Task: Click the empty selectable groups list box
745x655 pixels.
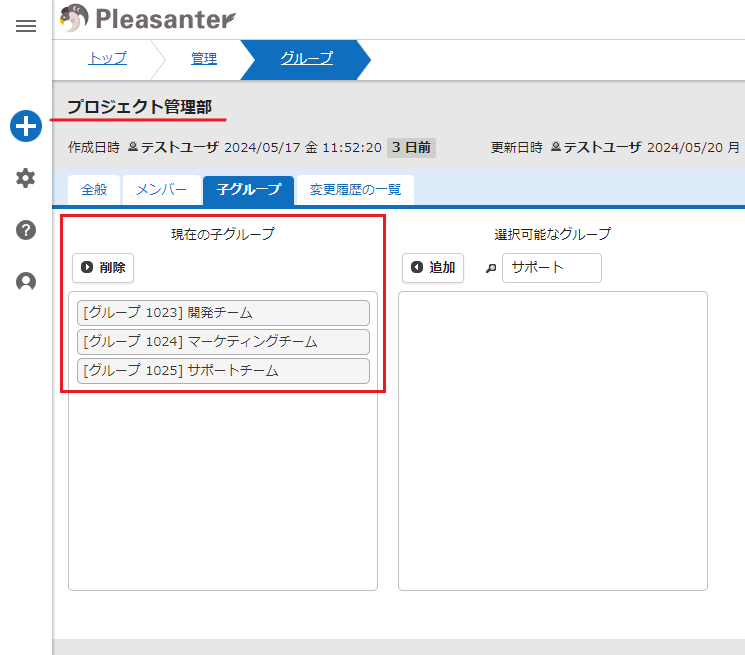Action: (x=553, y=441)
